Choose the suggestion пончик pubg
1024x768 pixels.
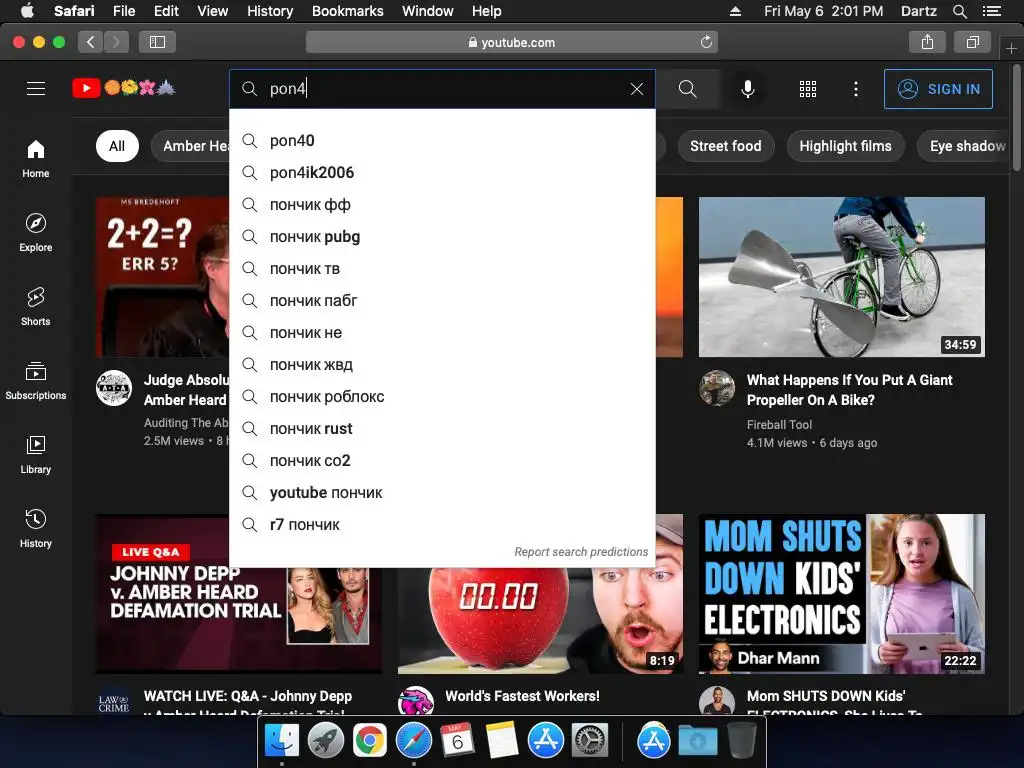[442, 236]
